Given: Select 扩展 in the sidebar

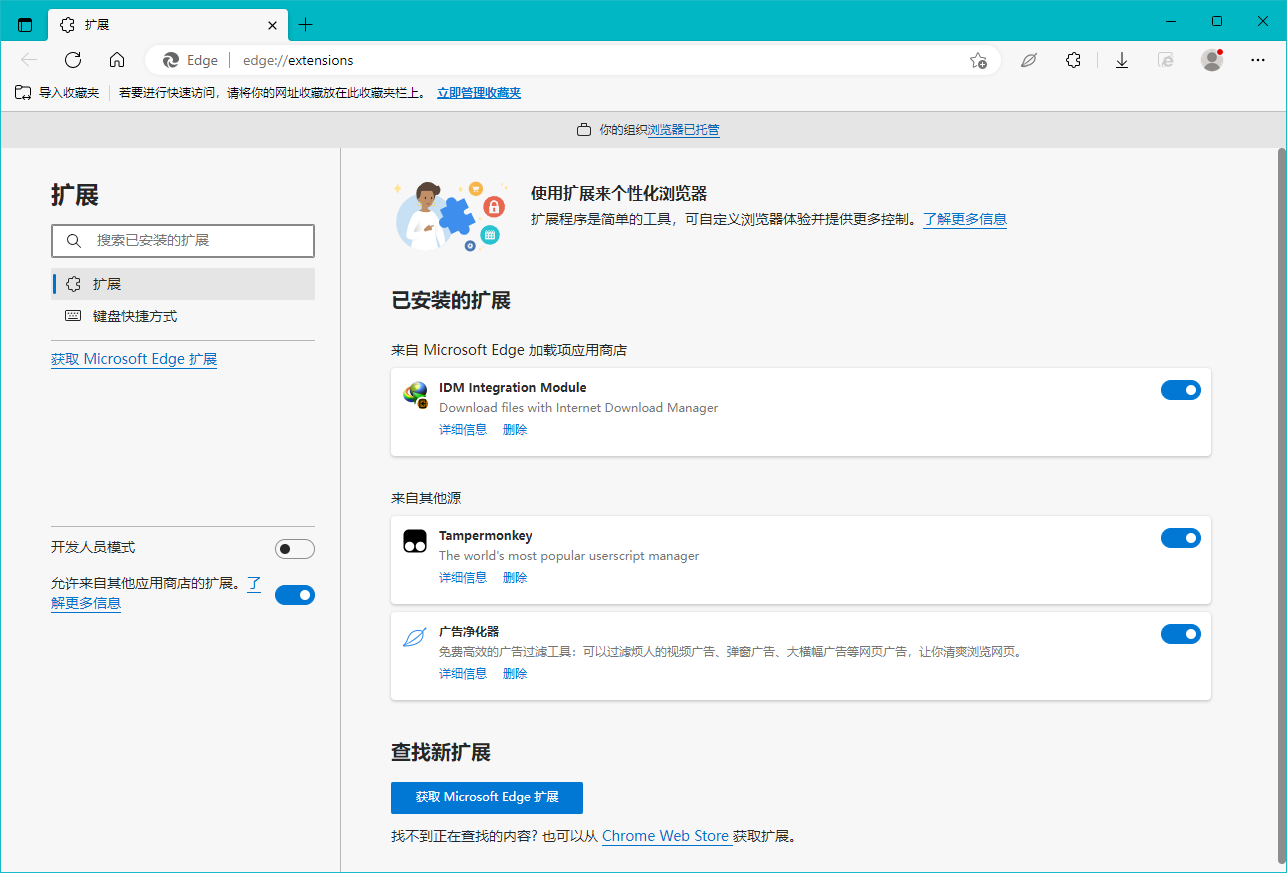Looking at the screenshot, I should [183, 284].
